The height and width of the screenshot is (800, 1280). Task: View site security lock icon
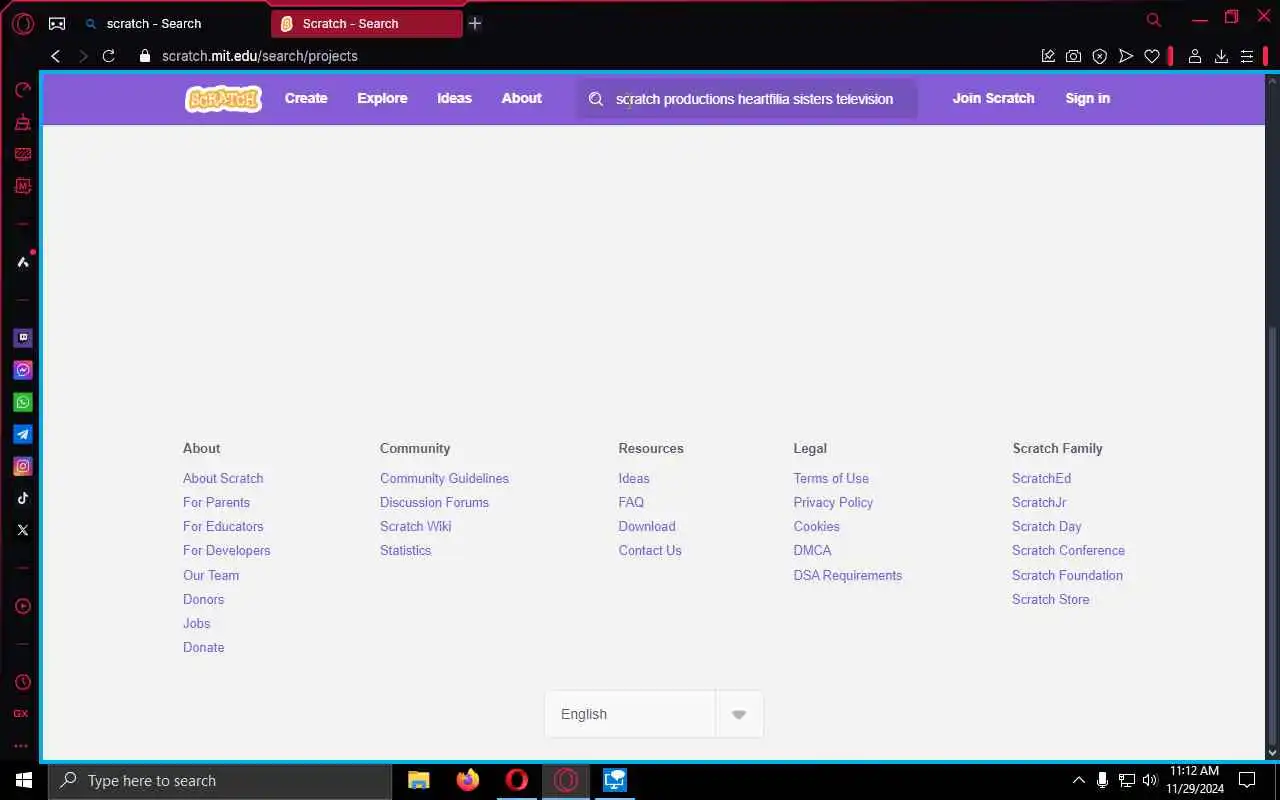[145, 56]
